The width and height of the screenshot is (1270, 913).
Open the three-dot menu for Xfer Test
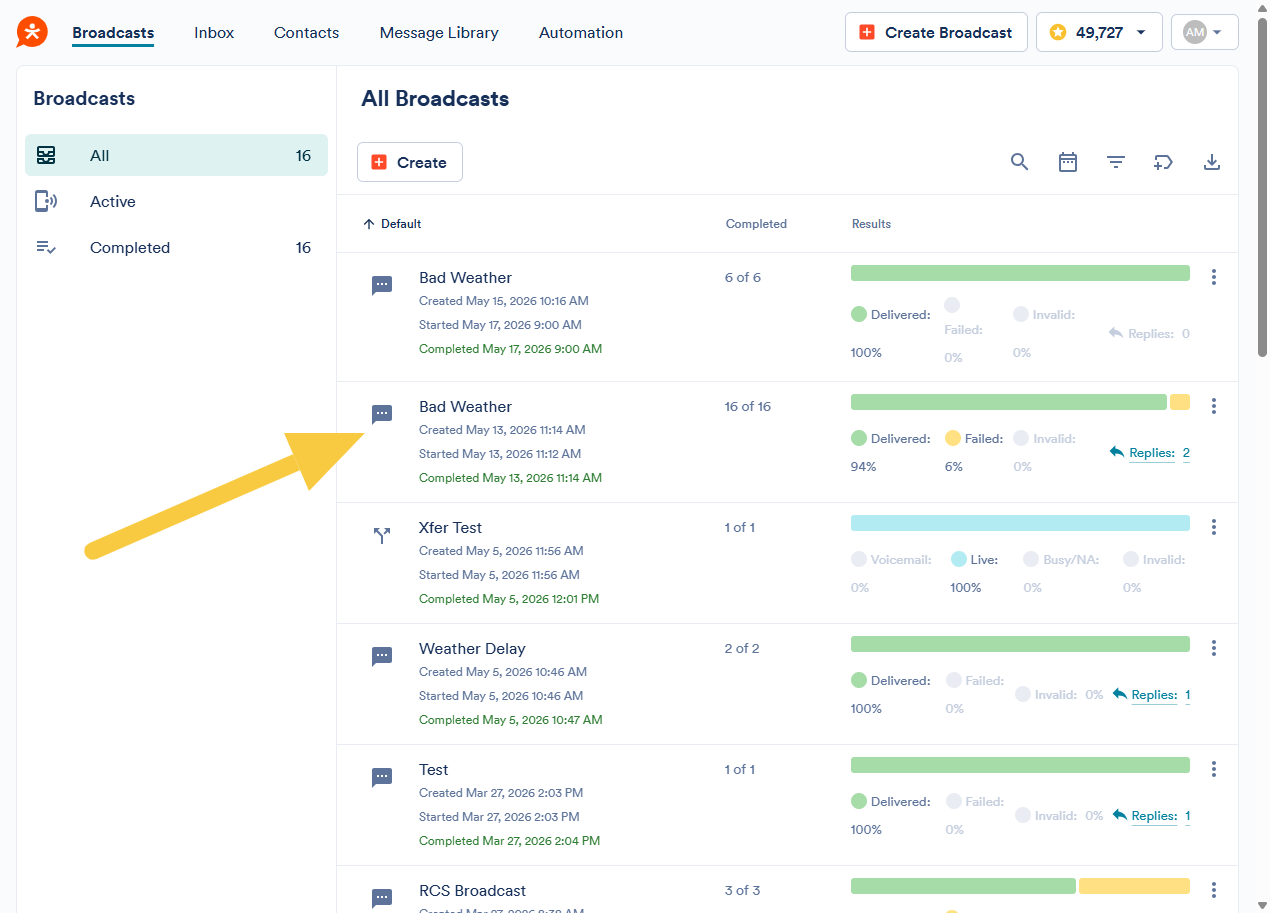[1214, 527]
